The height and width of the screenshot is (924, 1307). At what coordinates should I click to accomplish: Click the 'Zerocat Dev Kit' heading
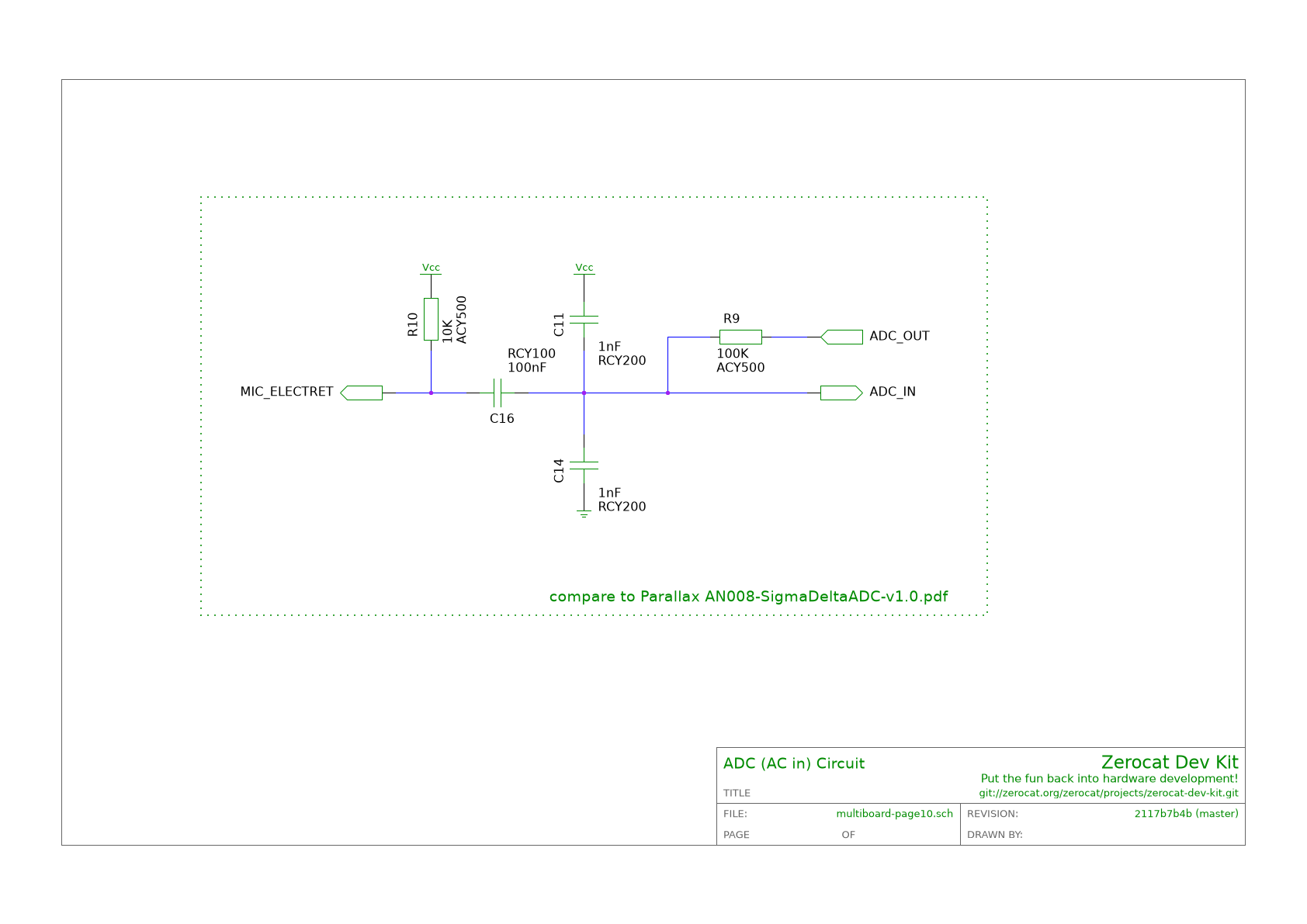click(x=1170, y=762)
